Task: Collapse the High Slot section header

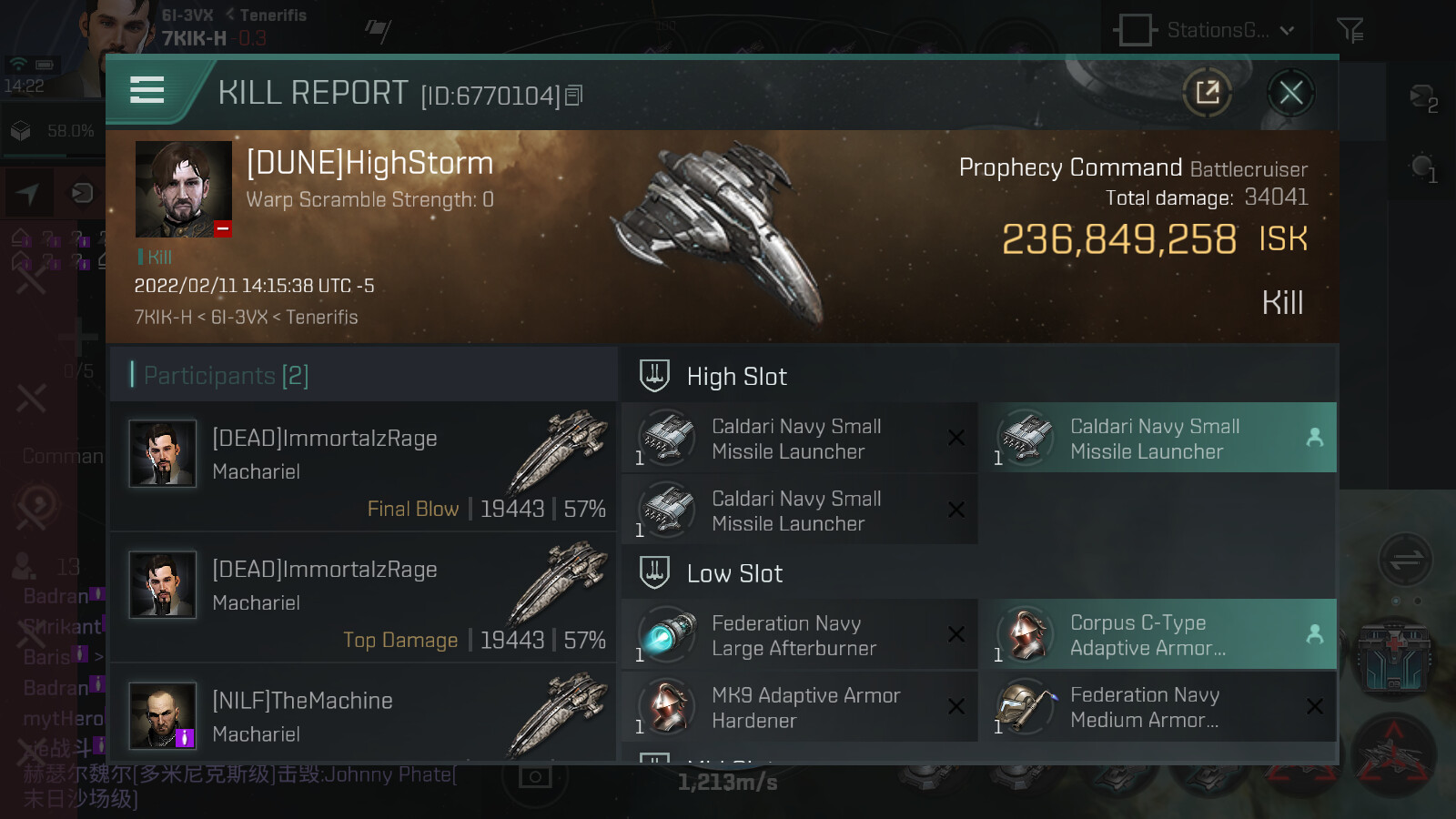Action: (x=737, y=376)
